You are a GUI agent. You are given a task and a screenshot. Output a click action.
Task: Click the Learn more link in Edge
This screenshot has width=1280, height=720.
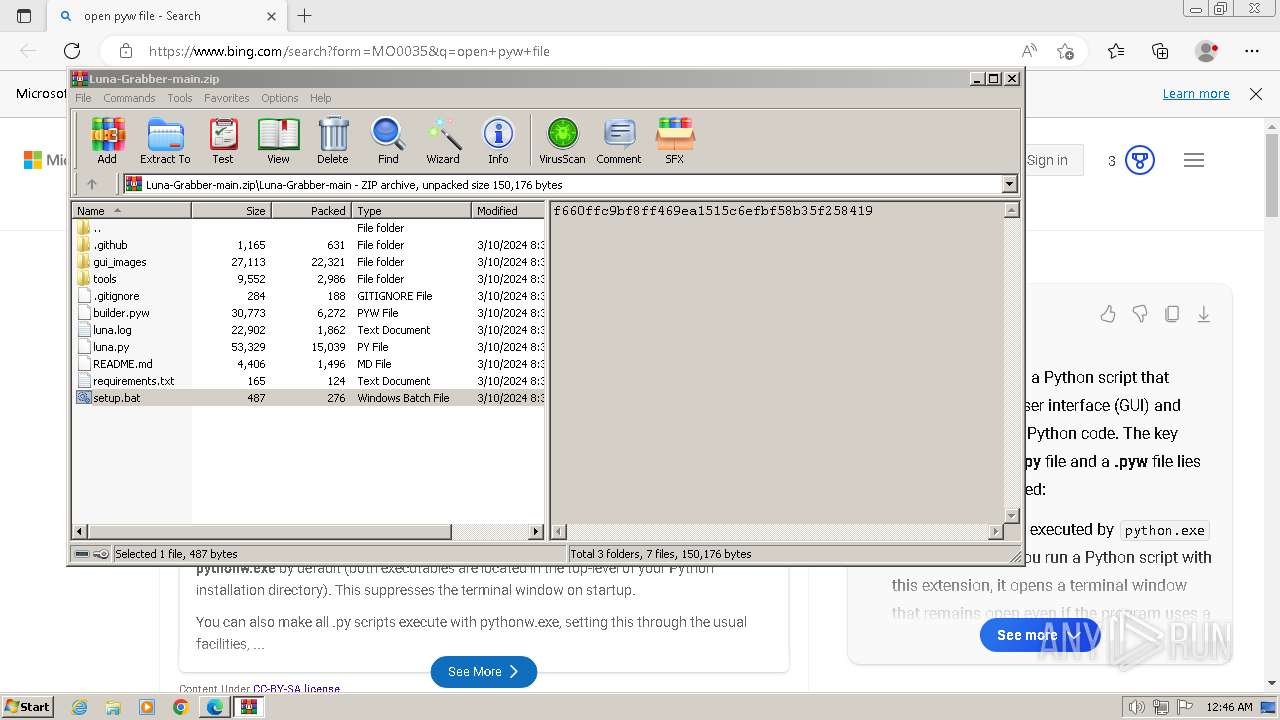[x=1196, y=93]
